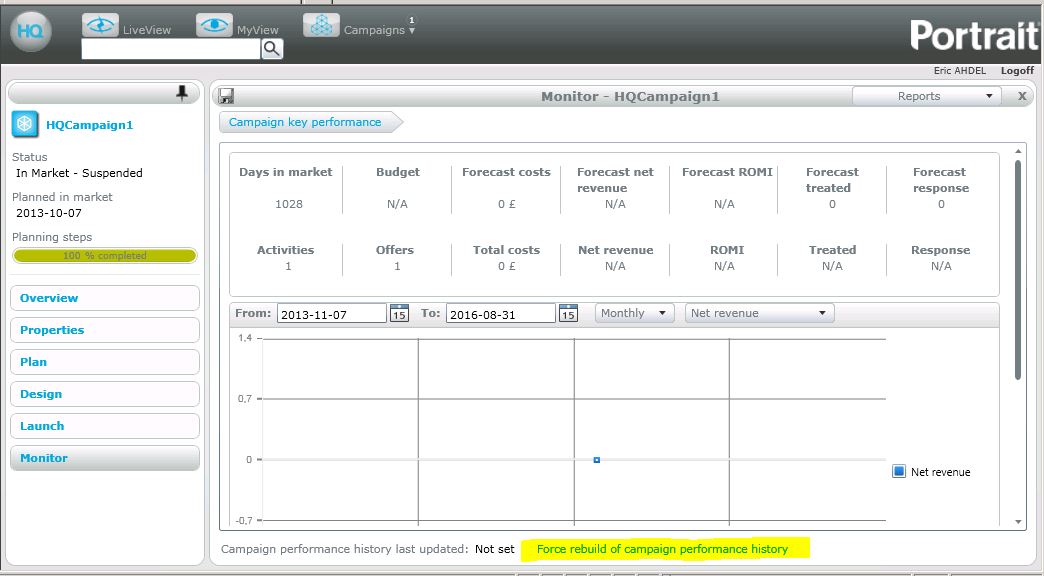Open the Reports dropdown

coord(926,96)
